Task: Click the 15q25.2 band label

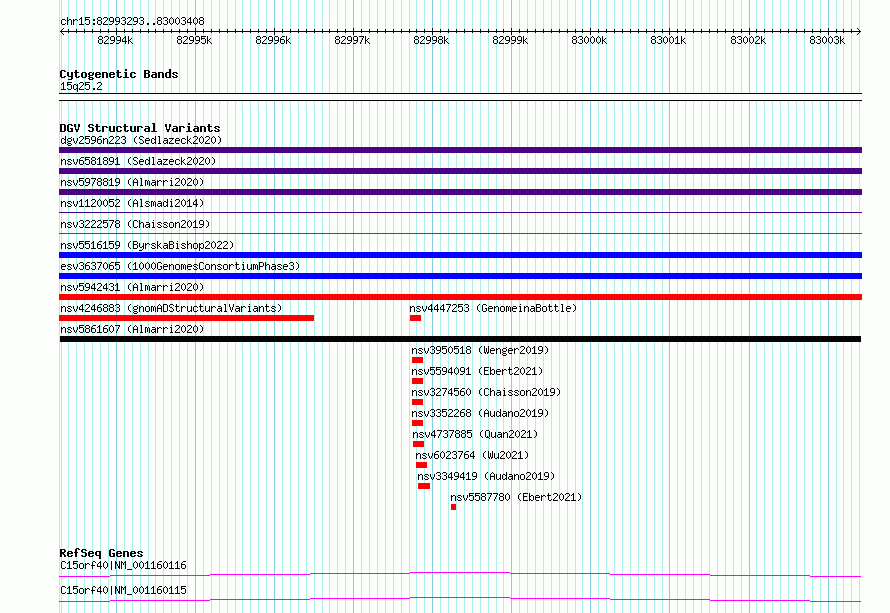Action: tap(81, 86)
